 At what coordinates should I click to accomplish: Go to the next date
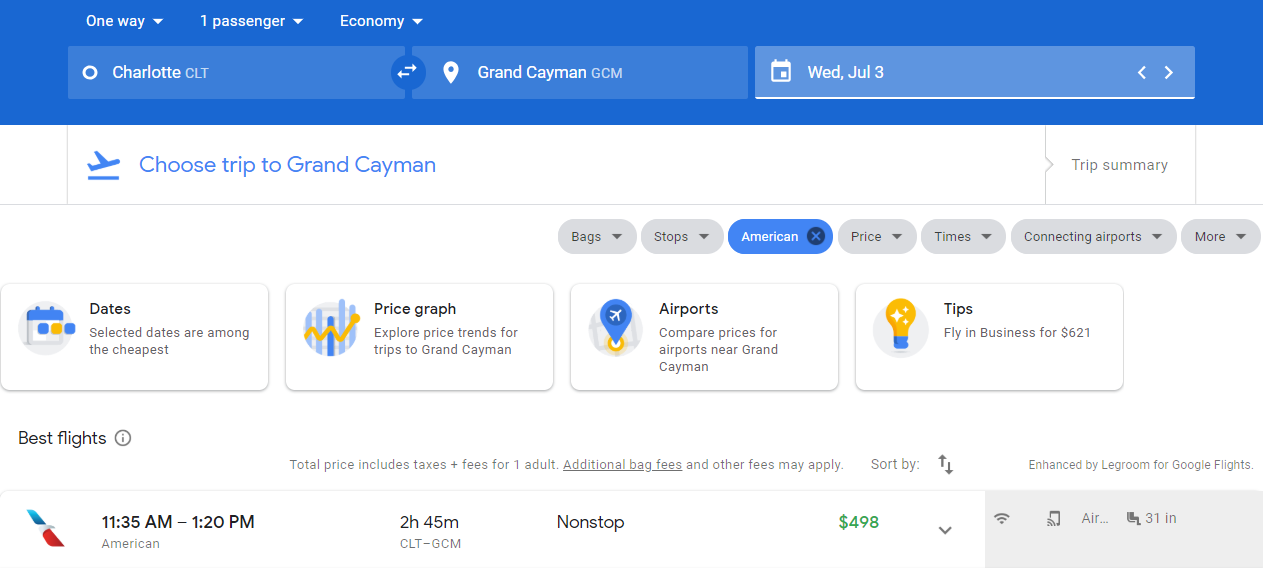click(x=1168, y=72)
